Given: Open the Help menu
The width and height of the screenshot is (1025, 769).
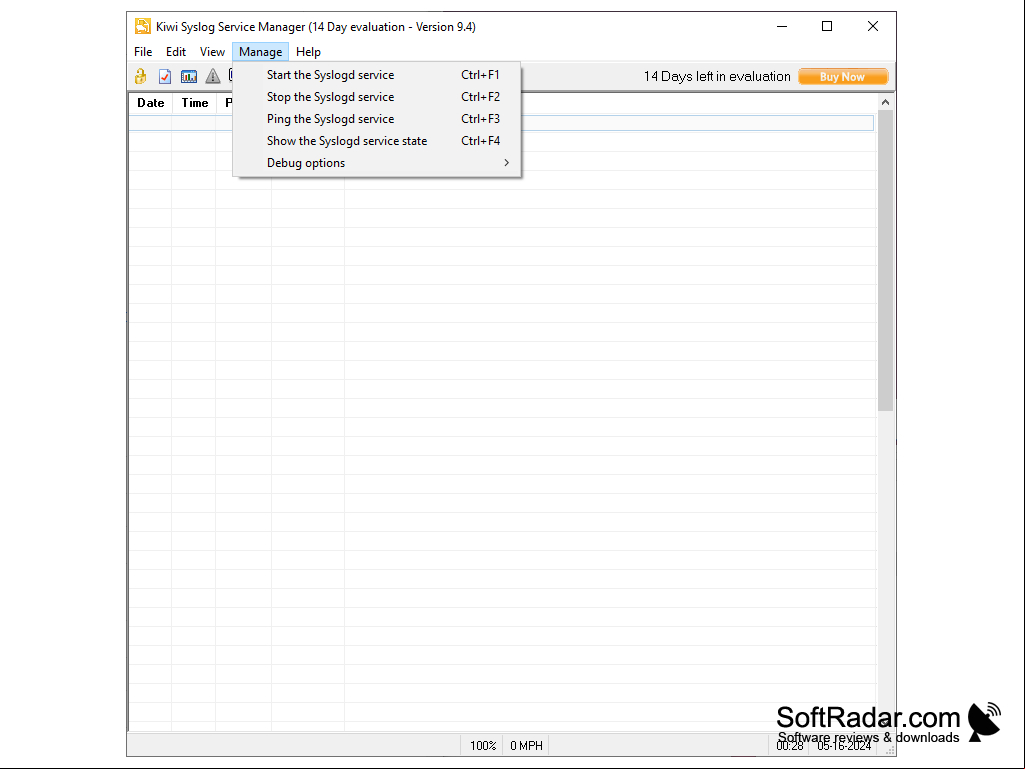Looking at the screenshot, I should coord(308,52).
